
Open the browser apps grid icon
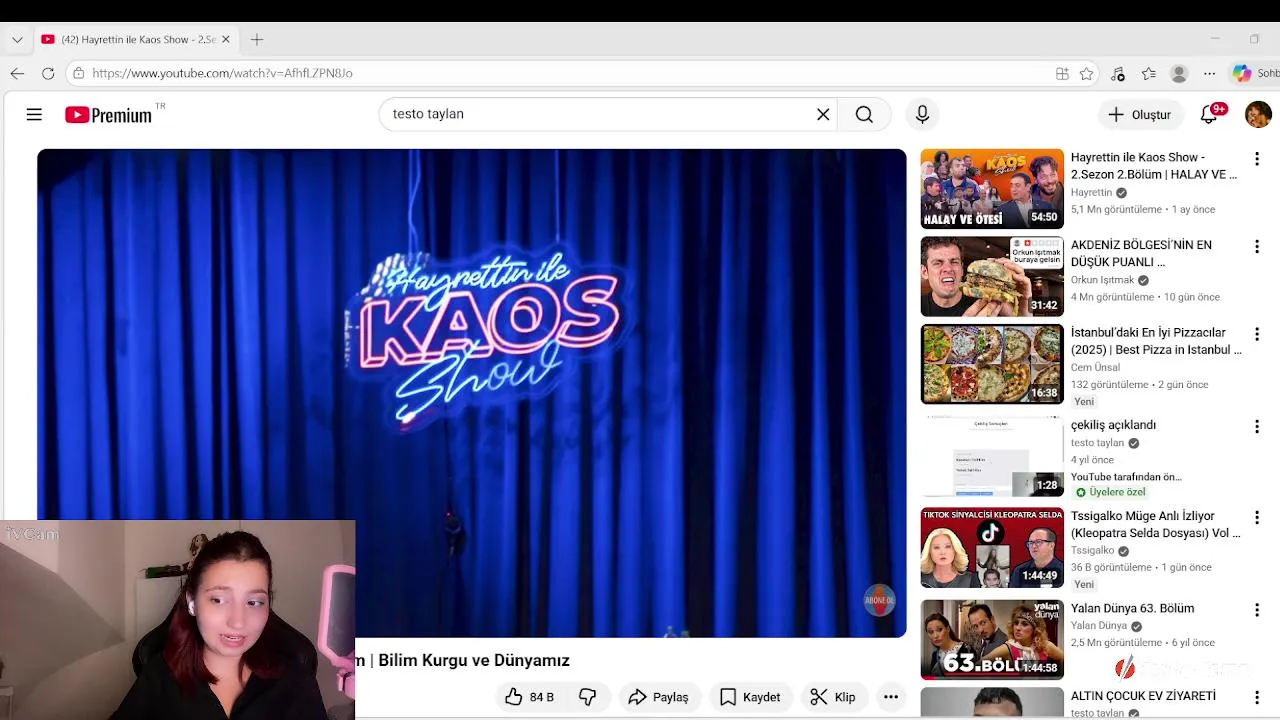1062,73
